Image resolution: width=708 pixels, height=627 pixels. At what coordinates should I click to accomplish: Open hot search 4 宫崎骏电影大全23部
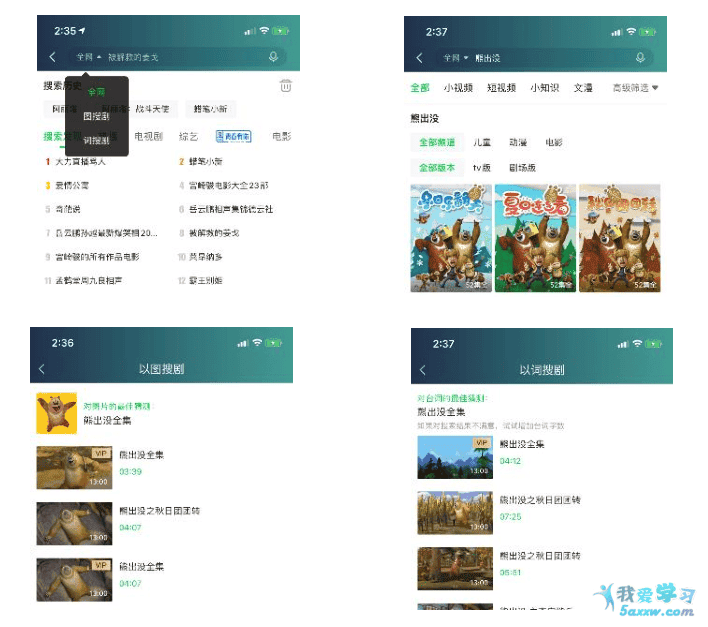[x=224, y=185]
